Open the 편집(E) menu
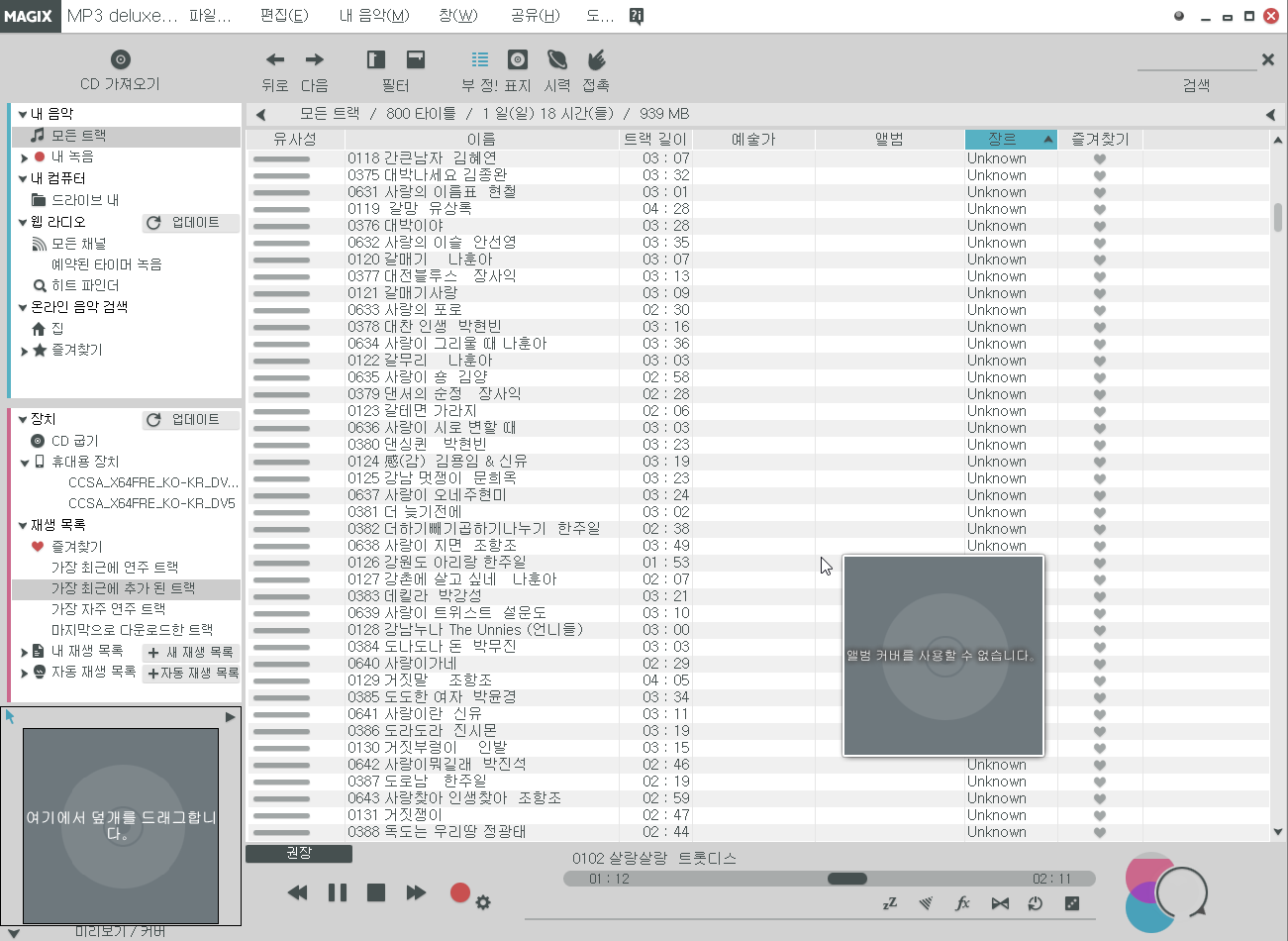1288x941 pixels. 284,16
